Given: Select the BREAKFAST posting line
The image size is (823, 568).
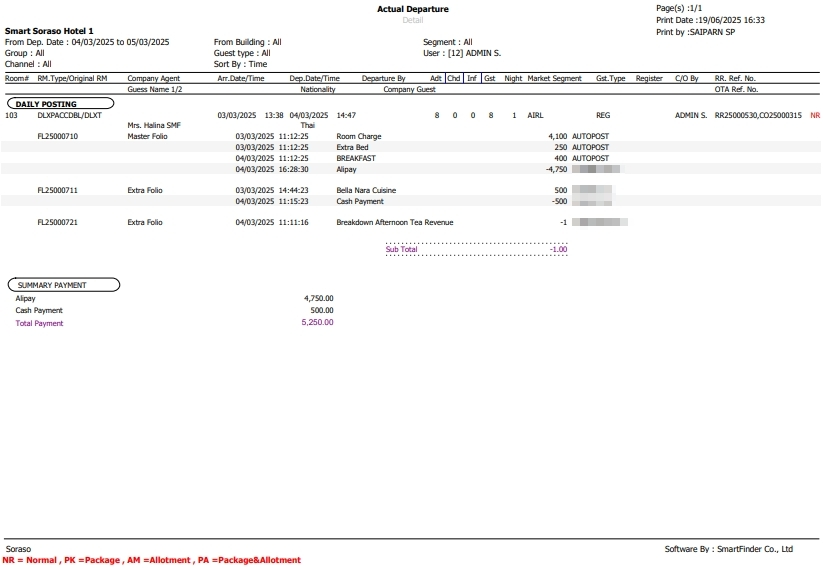Looking at the screenshot, I should click(x=356, y=158).
